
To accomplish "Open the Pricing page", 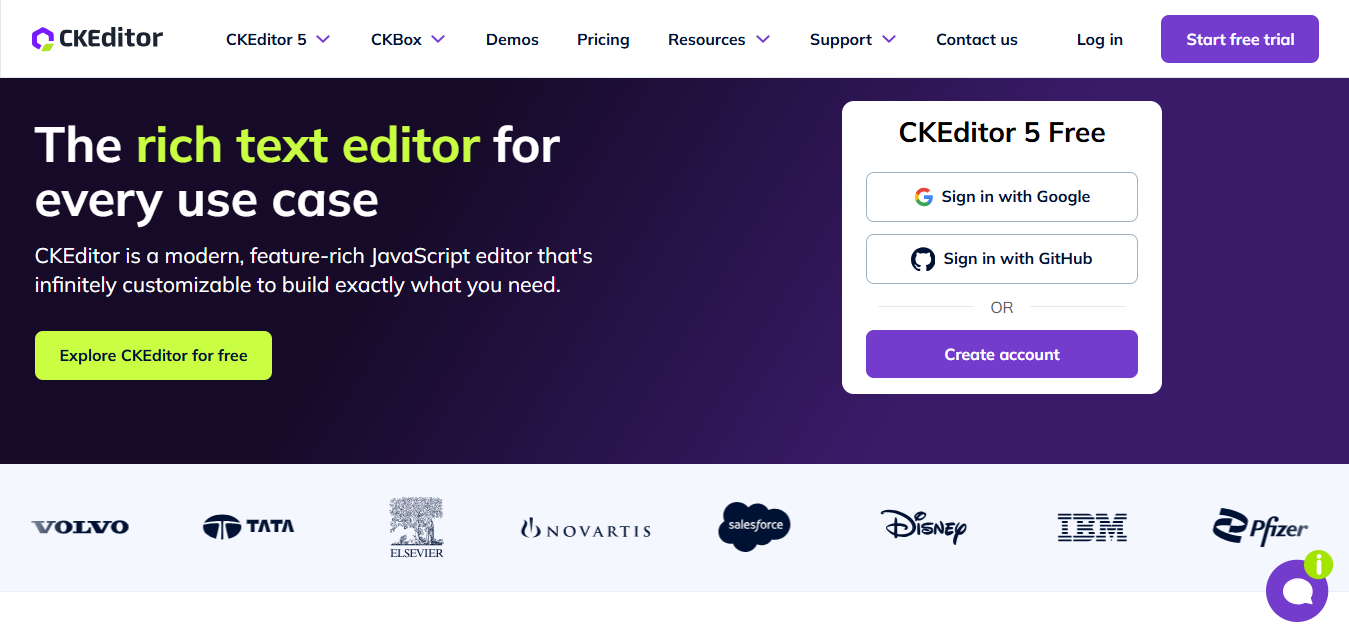I will [x=603, y=40].
